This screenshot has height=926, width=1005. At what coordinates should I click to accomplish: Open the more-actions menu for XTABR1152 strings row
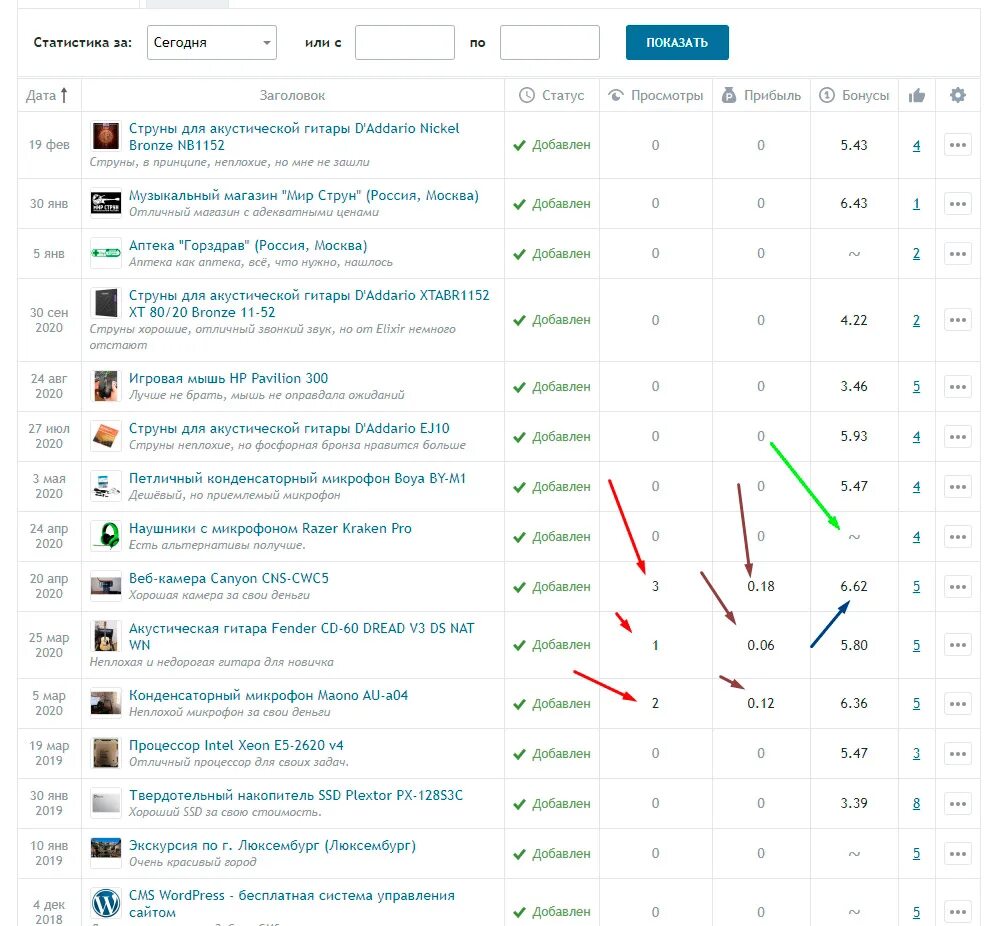pyautogui.click(x=958, y=320)
